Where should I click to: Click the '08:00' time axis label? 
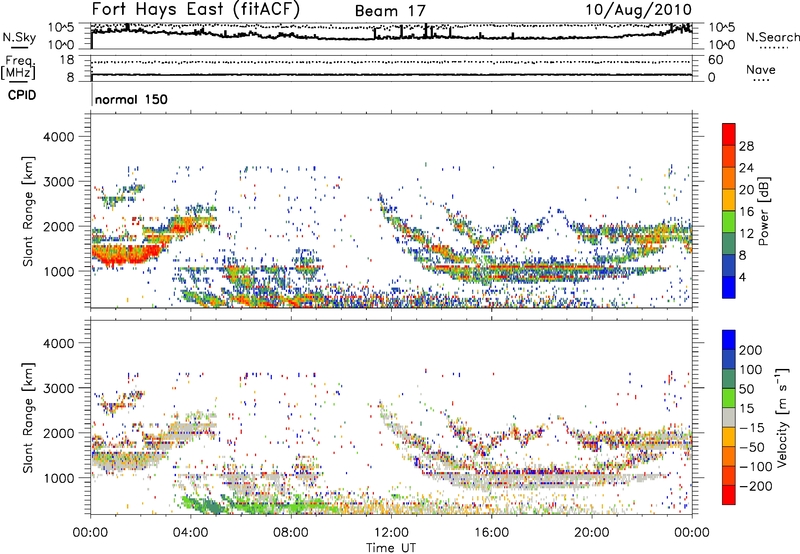(291, 533)
